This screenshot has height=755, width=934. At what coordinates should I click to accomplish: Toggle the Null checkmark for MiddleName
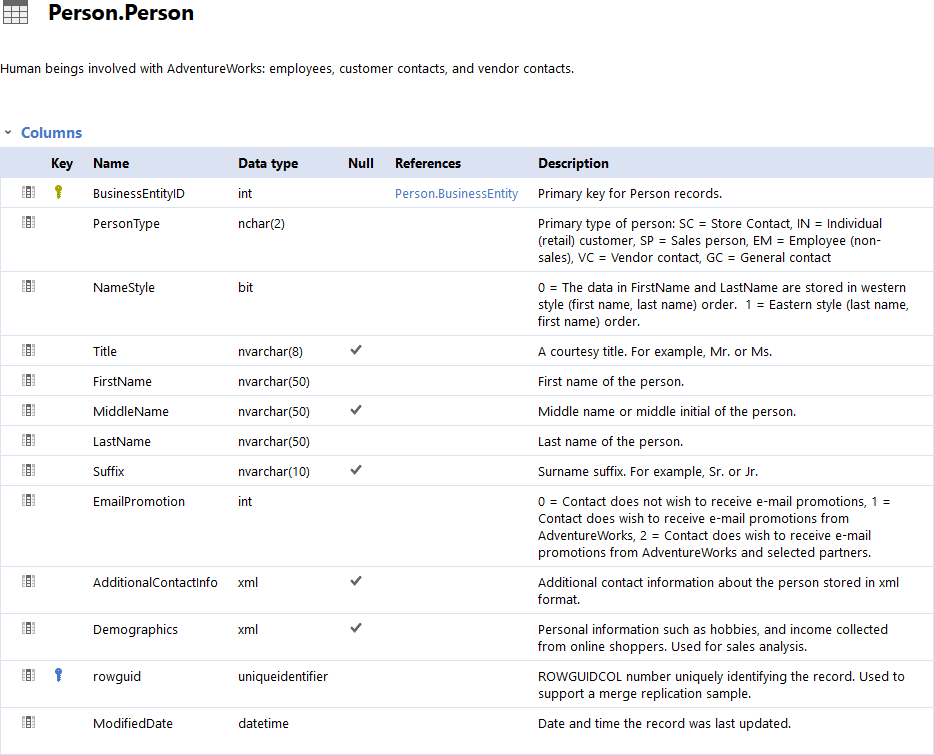[355, 409]
